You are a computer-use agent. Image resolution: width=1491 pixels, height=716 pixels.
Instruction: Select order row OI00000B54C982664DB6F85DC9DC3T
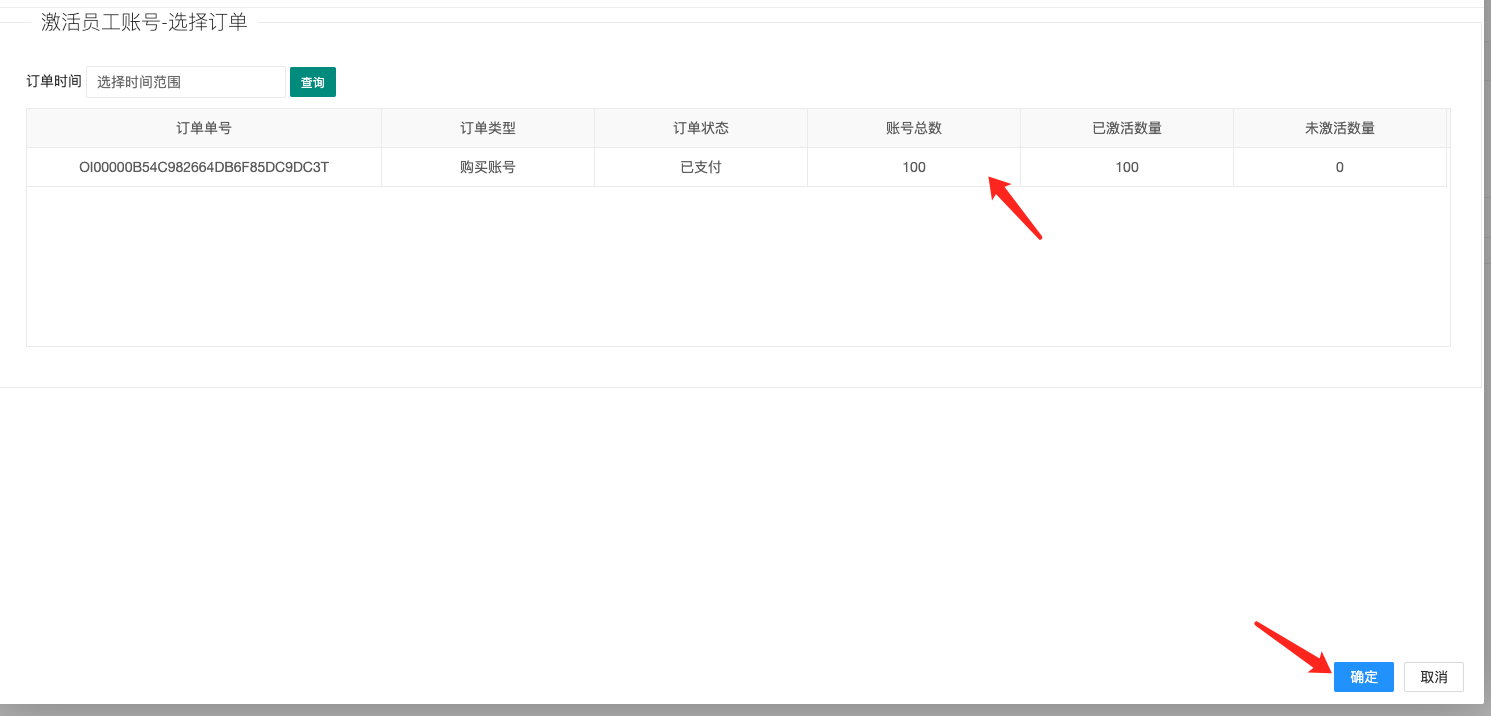coord(204,167)
